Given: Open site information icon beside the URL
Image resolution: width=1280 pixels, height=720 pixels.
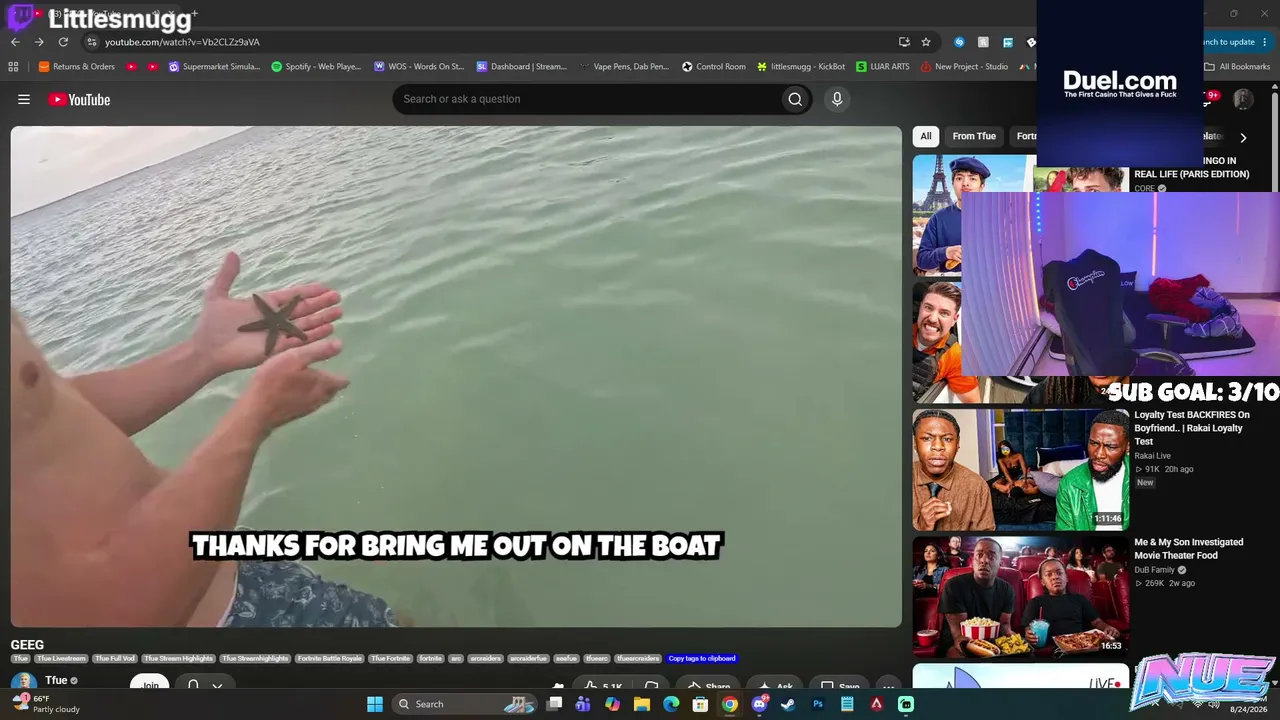Looking at the screenshot, I should point(91,42).
